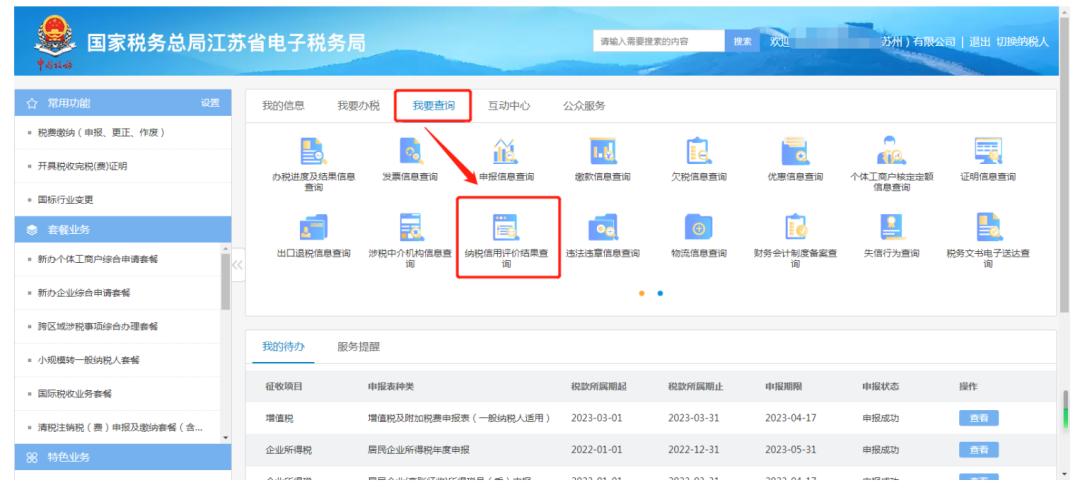Focus the search input field
1080x497 pixels.
click(x=659, y=41)
